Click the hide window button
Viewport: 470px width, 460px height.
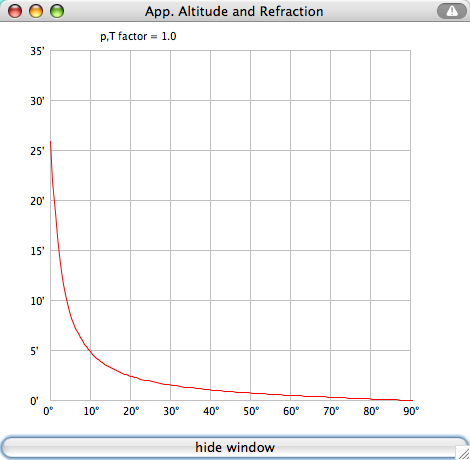235,447
